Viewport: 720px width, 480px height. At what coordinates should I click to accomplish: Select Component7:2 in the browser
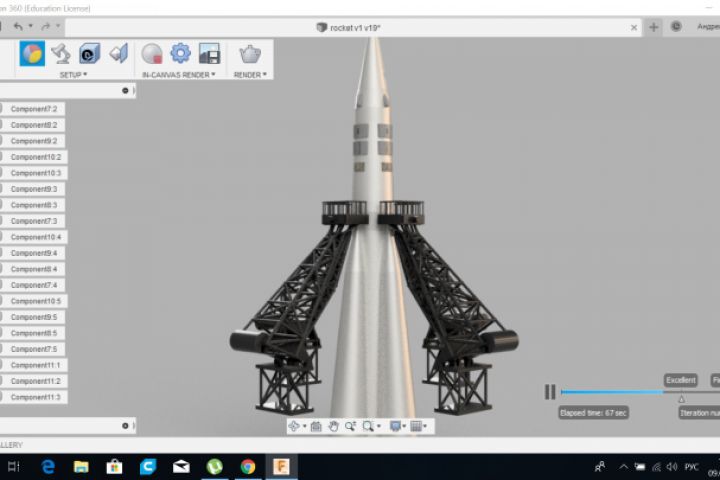32,109
